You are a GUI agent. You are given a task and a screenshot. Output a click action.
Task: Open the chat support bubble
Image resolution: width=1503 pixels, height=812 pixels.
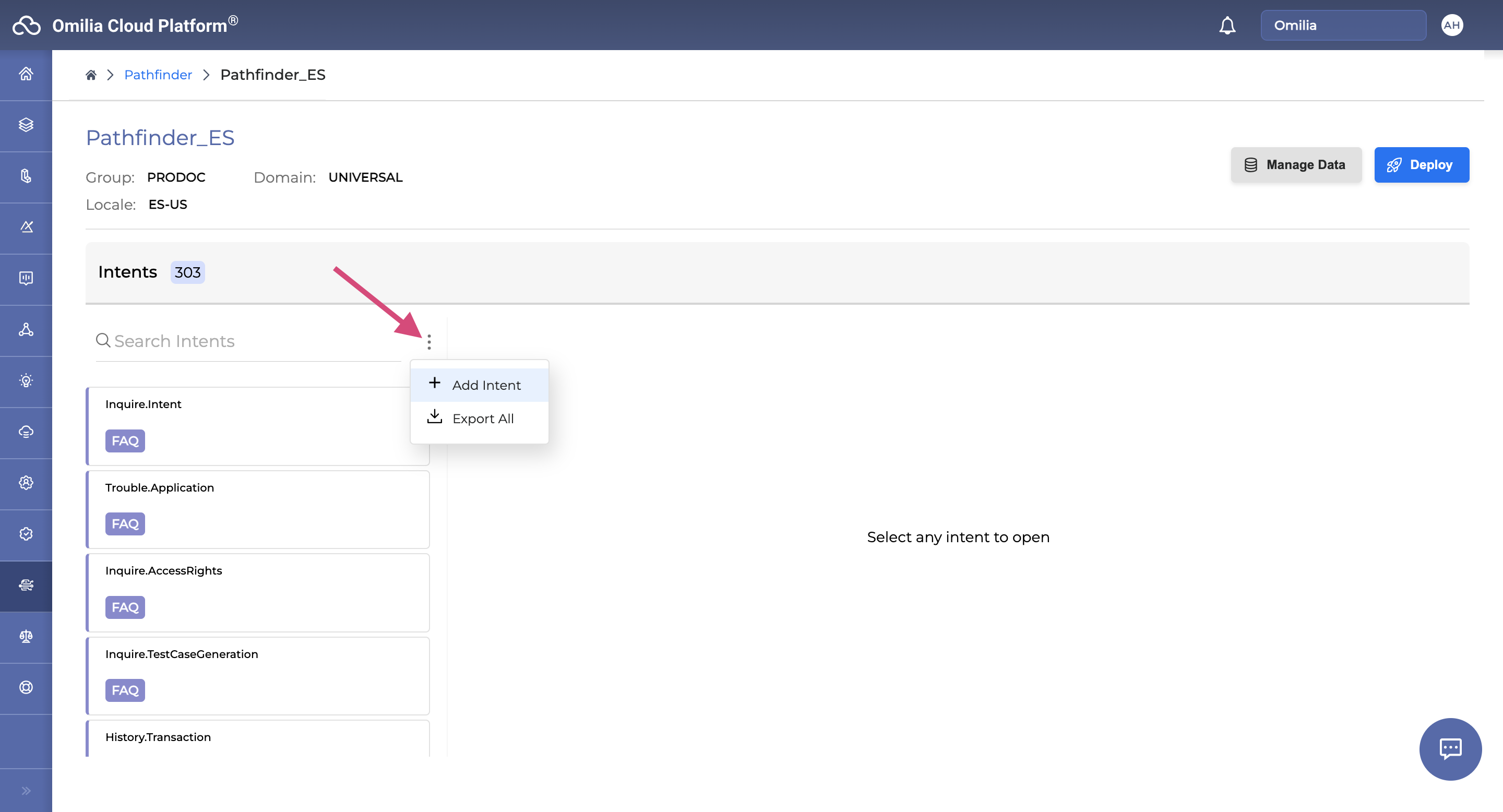pyautogui.click(x=1450, y=748)
